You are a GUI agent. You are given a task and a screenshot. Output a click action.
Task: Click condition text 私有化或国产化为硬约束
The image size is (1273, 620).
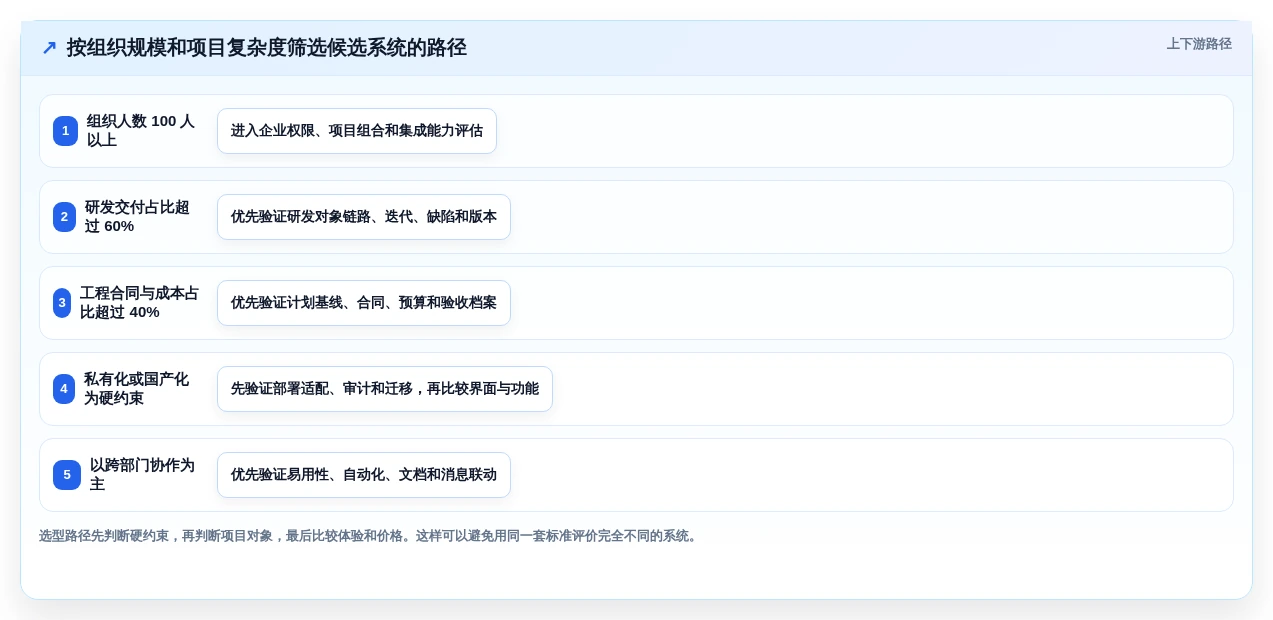pyautogui.click(x=137, y=389)
